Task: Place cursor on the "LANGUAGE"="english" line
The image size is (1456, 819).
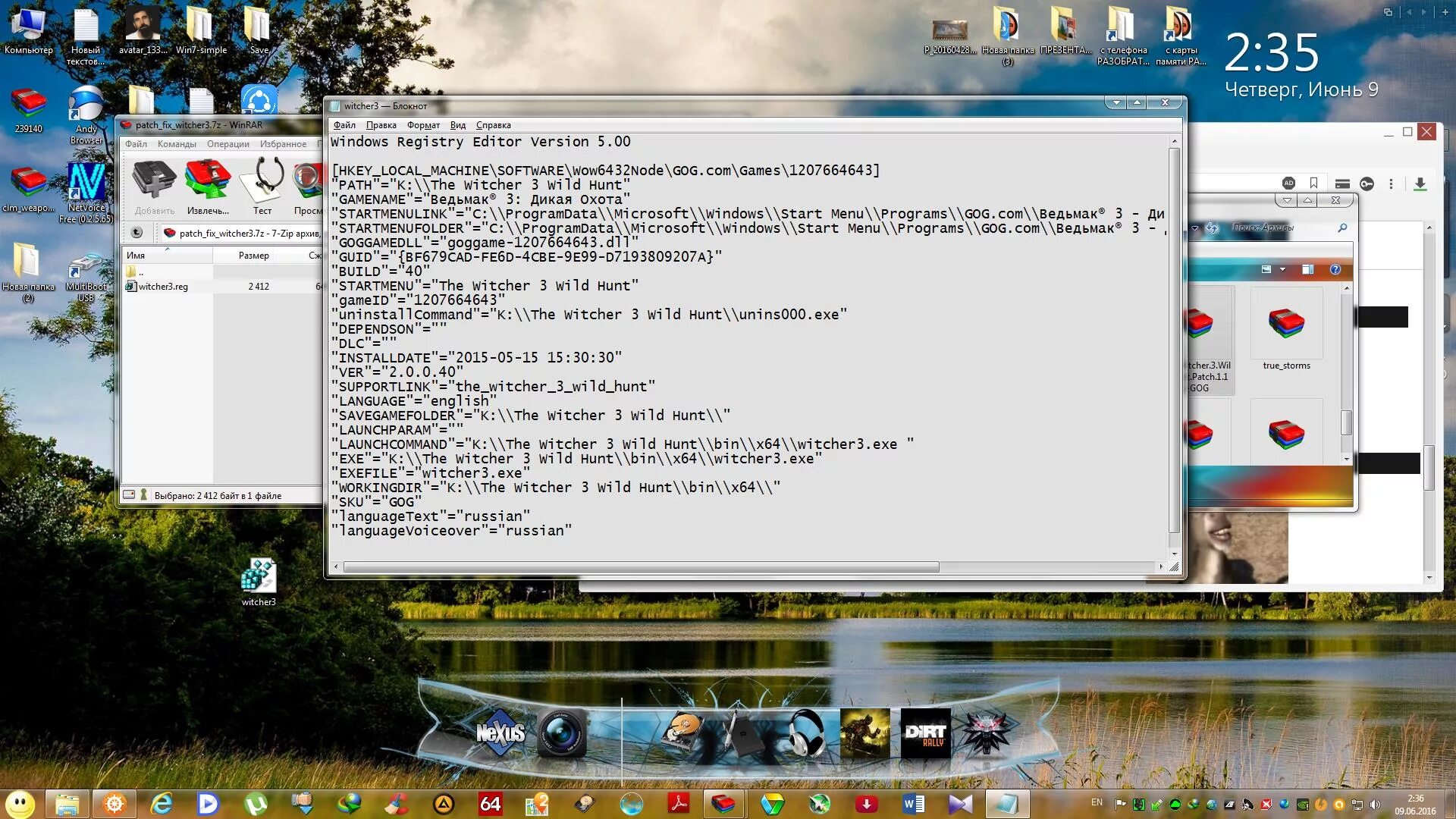Action: 413,401
